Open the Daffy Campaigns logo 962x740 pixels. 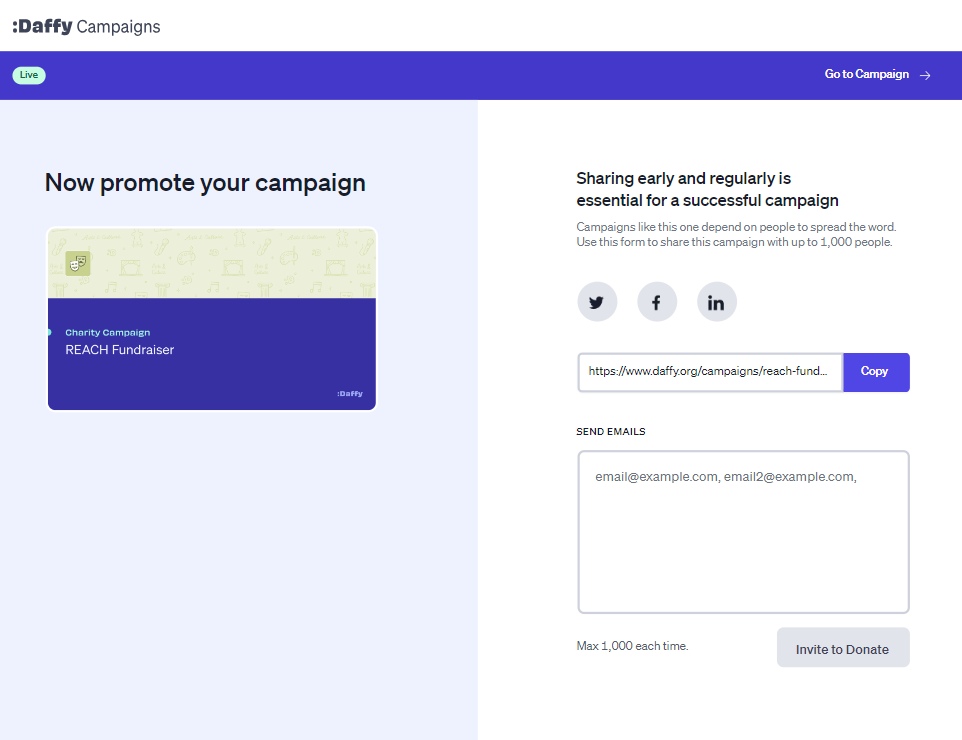86,26
